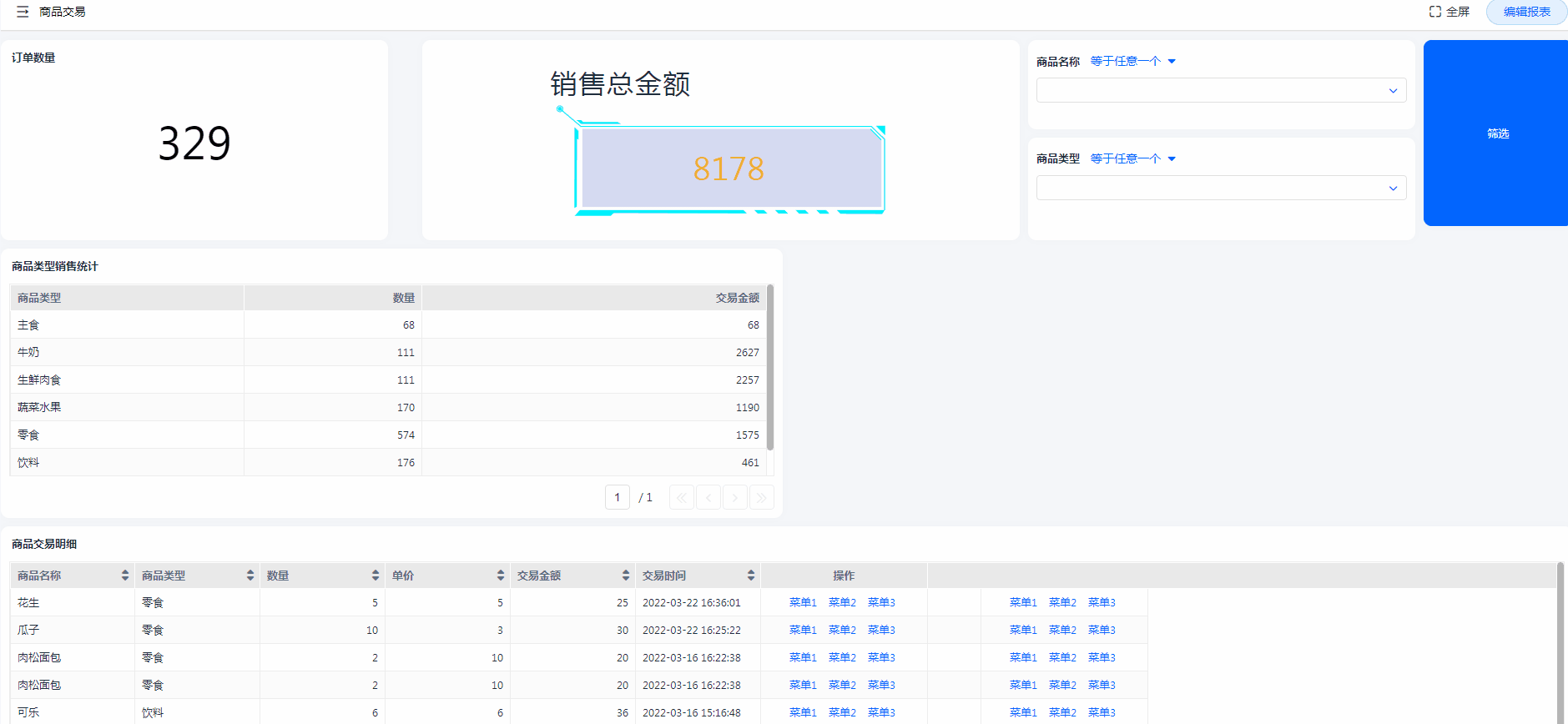Click first 菜单1 link in 花生 row
The width and height of the screenshot is (1568, 724).
point(803,602)
